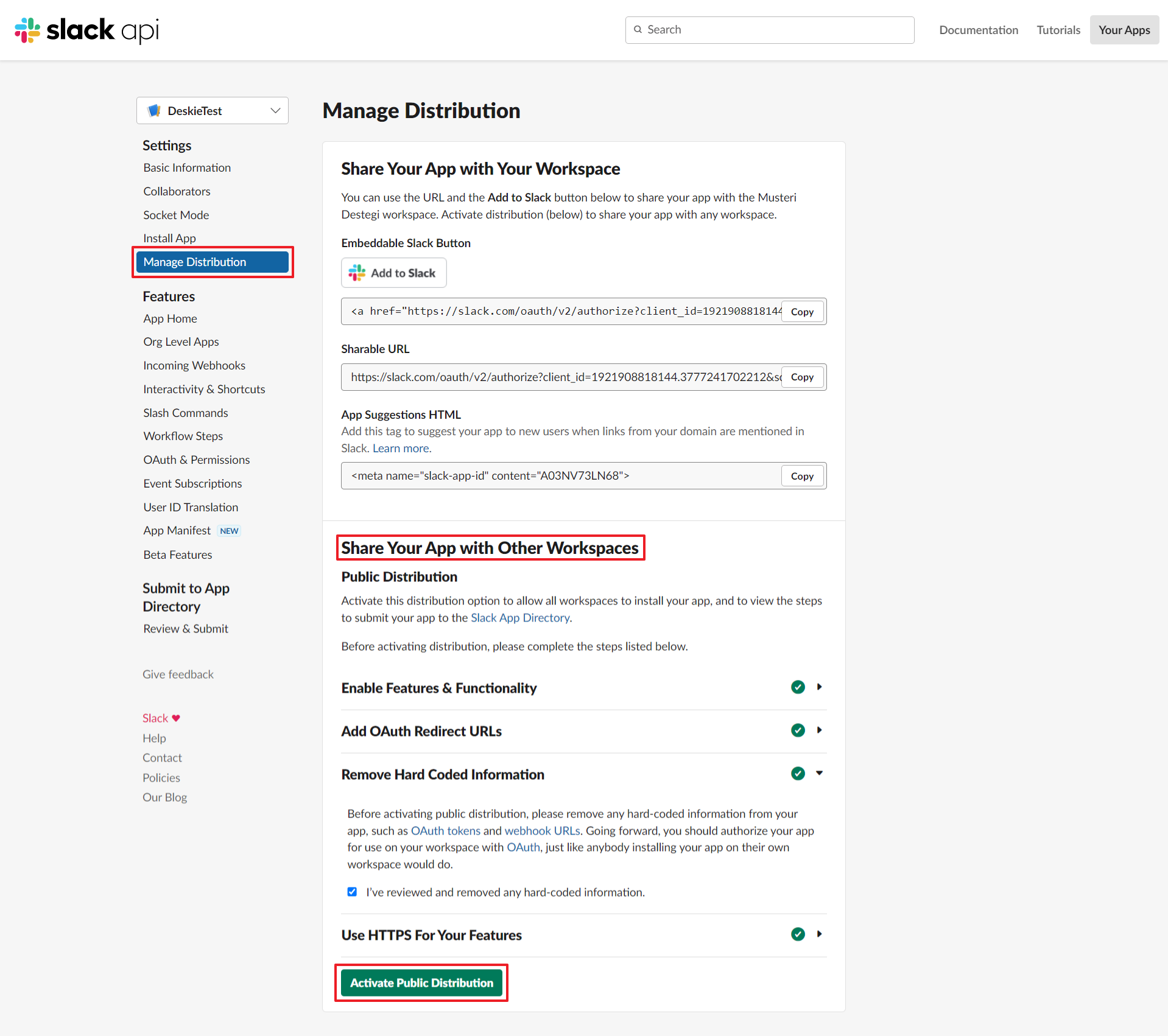Click green checkmark for Remove Hard Coded Information
This screenshot has width=1168, height=1036.
click(798, 774)
